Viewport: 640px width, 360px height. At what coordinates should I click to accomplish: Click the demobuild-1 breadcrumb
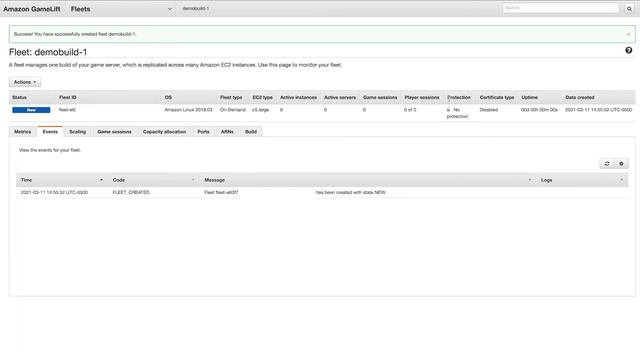[196, 9]
